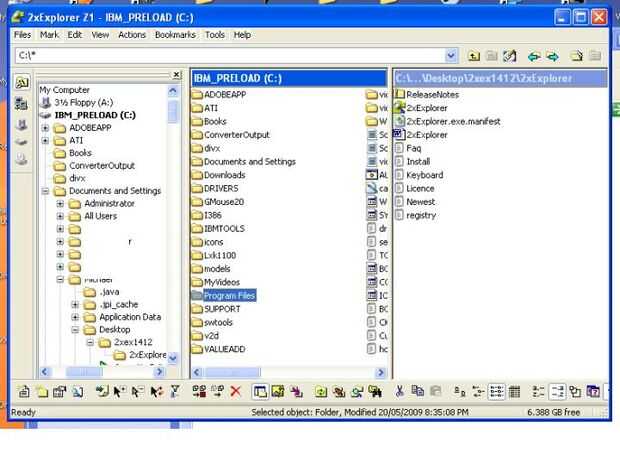Open the Tools menu
The height and width of the screenshot is (465, 620).
215,35
